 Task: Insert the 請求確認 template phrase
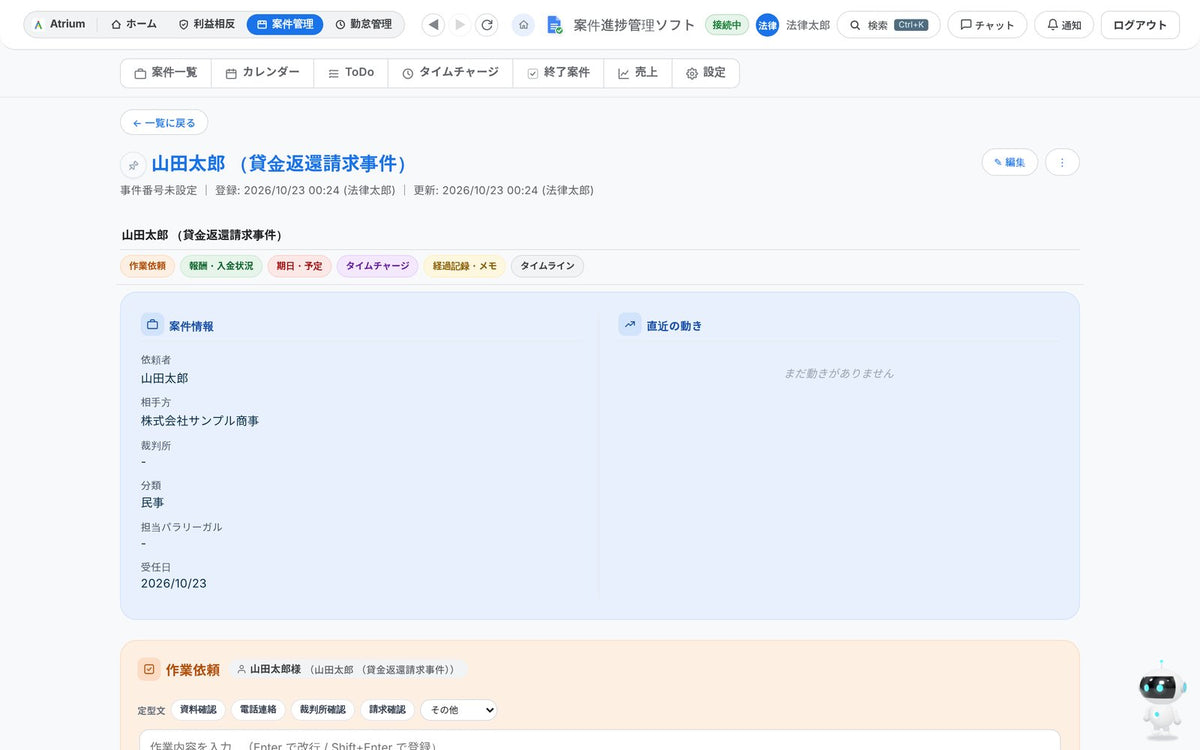tap(387, 709)
